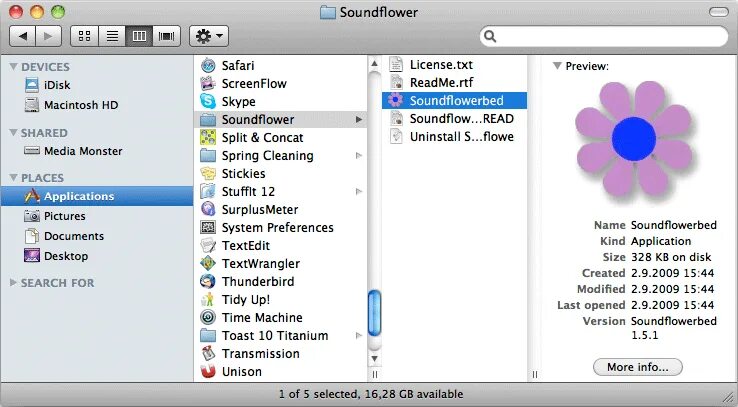This screenshot has width=738, height=407.
Task: Select the Soundflow...READ file
Action: 454,119
